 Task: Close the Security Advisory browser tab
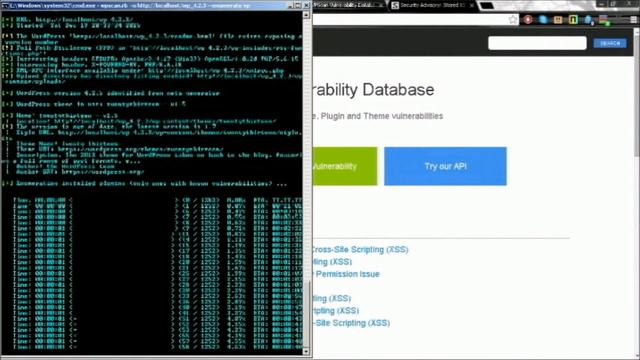[x=472, y=6]
